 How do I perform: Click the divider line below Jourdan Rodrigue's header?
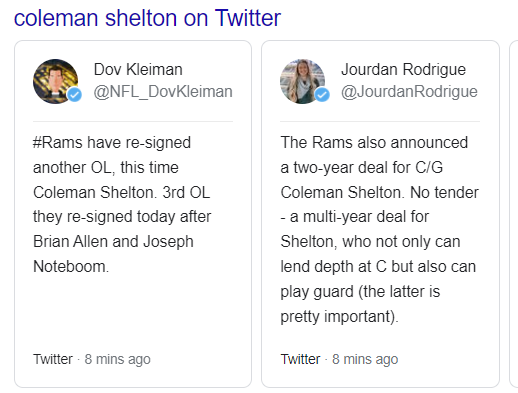point(380,121)
